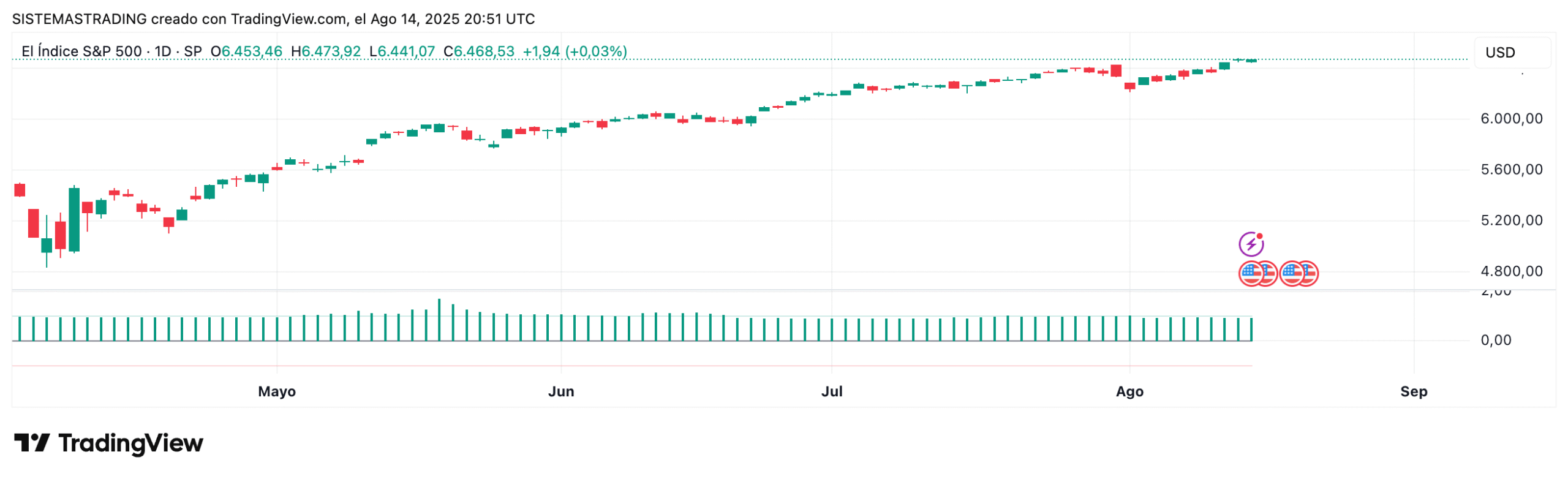Click the 5.600,00 price scale label
Screen dimensions: 1568x479
1510,170
